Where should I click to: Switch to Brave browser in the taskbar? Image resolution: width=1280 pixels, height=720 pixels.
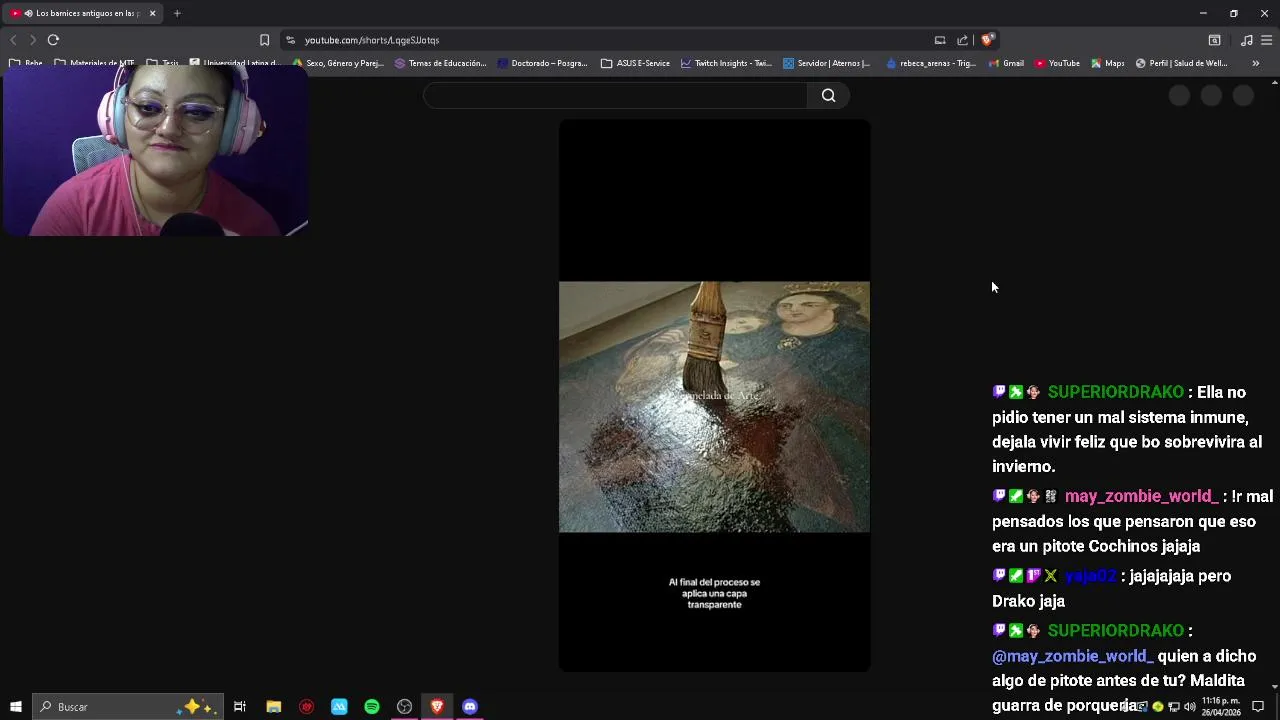tap(437, 706)
